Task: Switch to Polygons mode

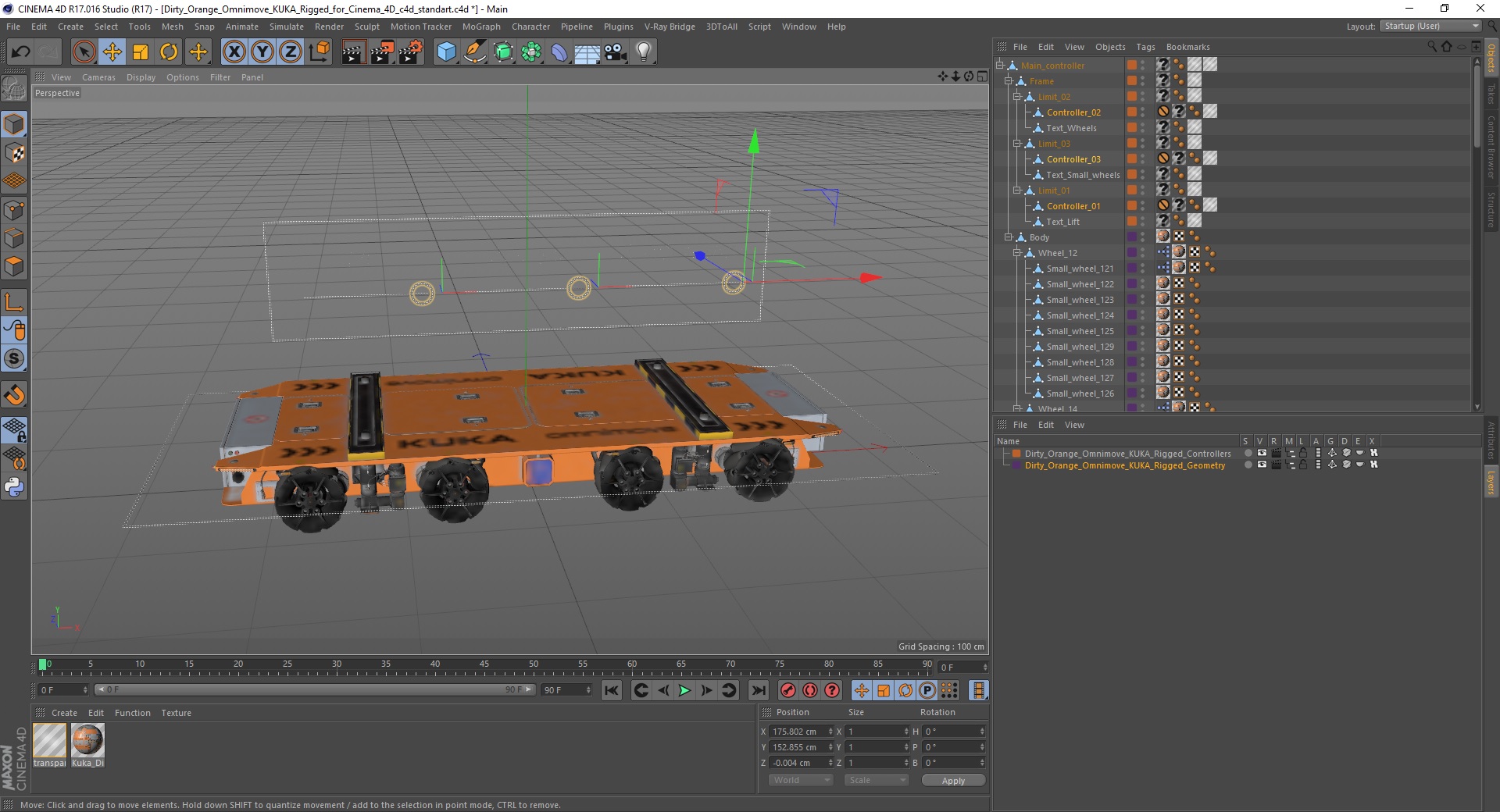Action: point(14,266)
